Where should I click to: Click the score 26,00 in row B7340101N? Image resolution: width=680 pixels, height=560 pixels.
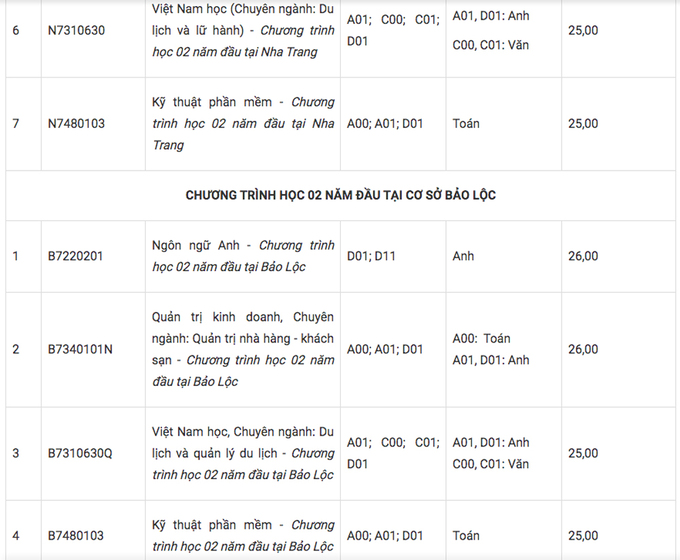point(583,349)
